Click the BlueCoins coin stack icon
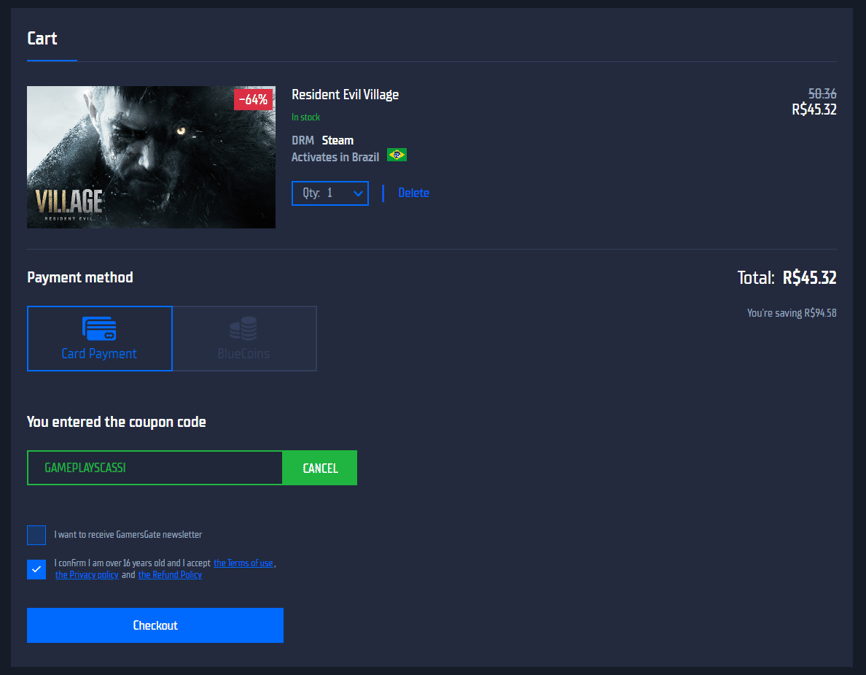 point(244,328)
